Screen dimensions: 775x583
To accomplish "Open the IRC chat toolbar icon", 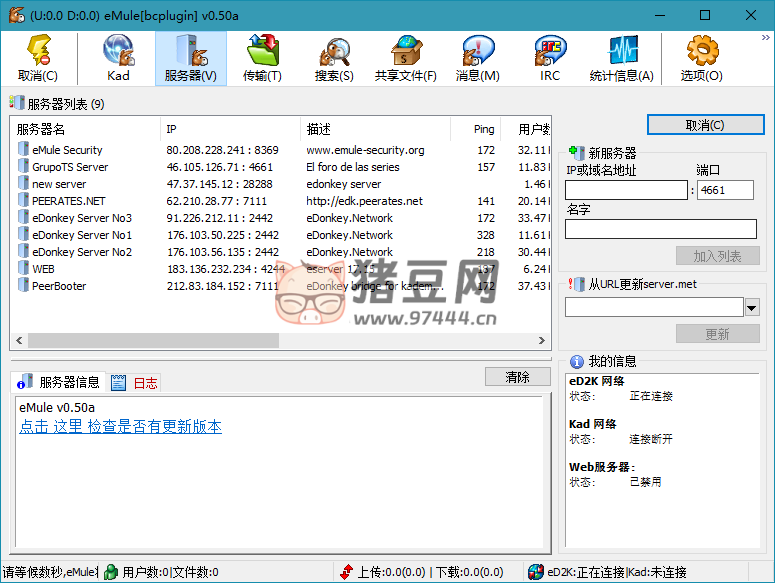I will point(550,58).
